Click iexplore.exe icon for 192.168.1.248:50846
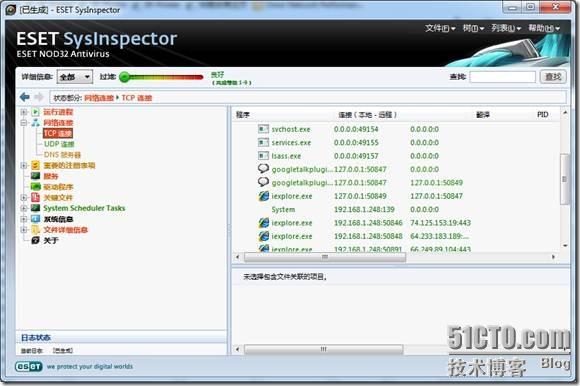Screen dimensions: 580x386 click(x=264, y=223)
